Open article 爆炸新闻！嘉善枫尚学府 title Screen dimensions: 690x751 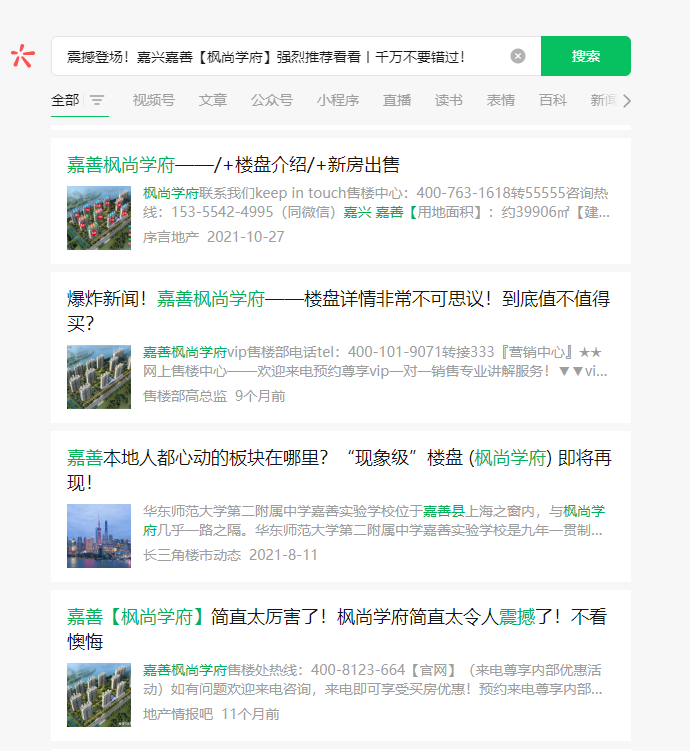pos(338,311)
